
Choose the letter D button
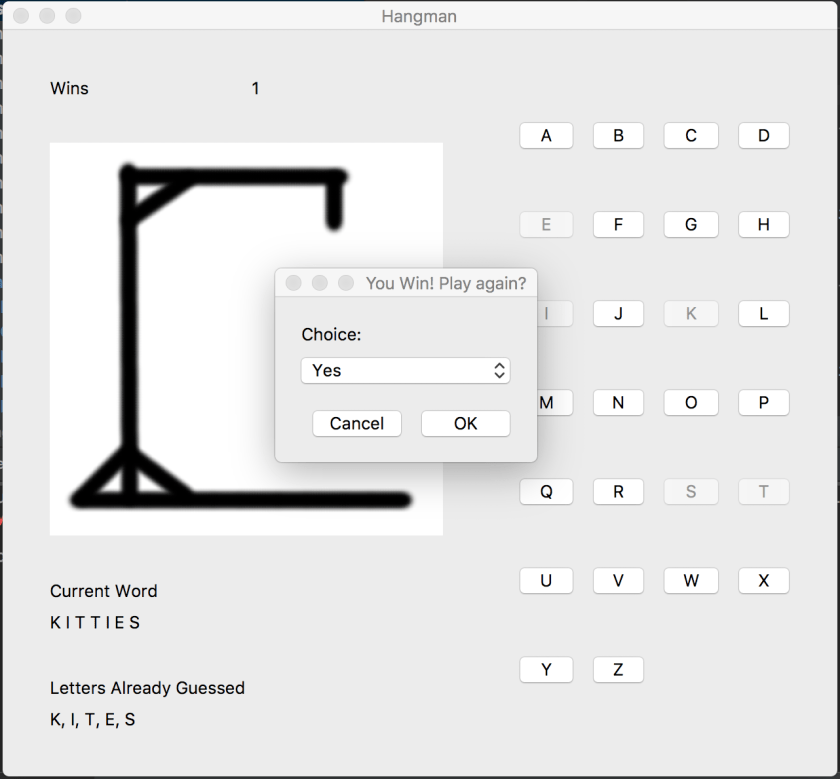pyautogui.click(x=764, y=136)
